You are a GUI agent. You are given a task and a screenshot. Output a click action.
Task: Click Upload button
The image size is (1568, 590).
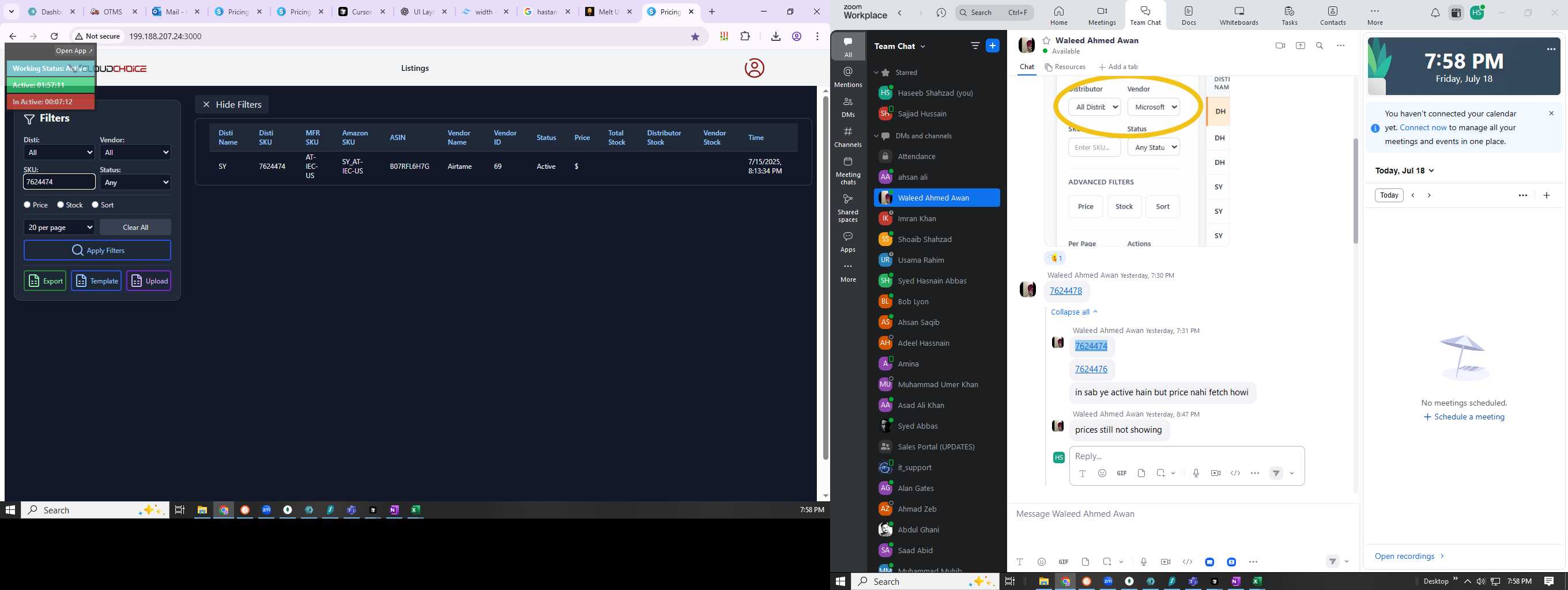[x=149, y=281]
